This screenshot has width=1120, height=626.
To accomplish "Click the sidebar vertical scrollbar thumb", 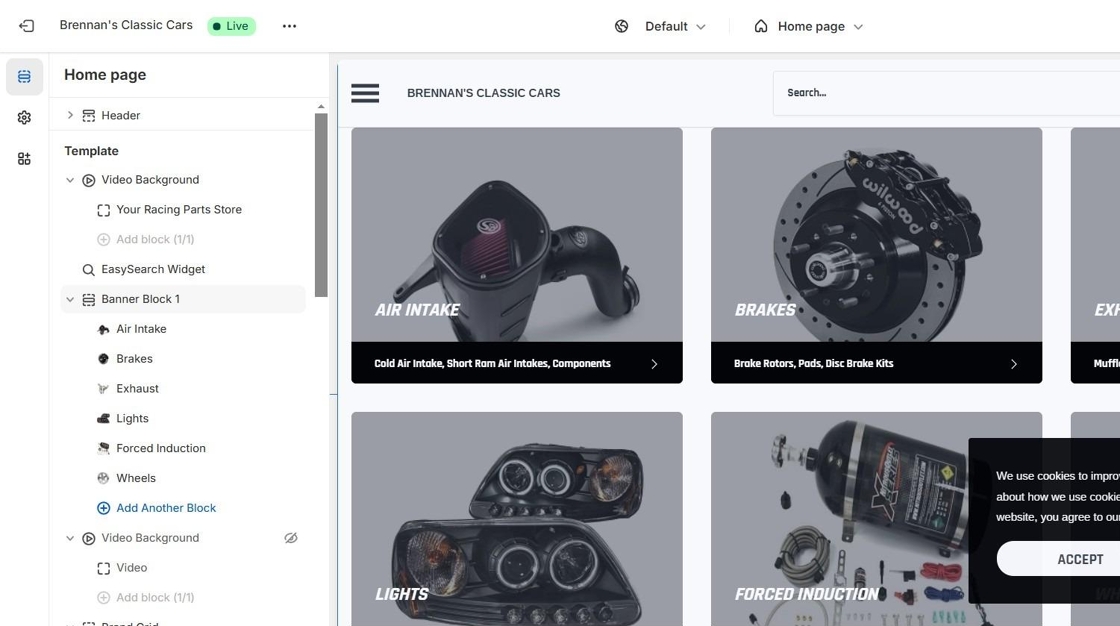I will tap(321, 205).
